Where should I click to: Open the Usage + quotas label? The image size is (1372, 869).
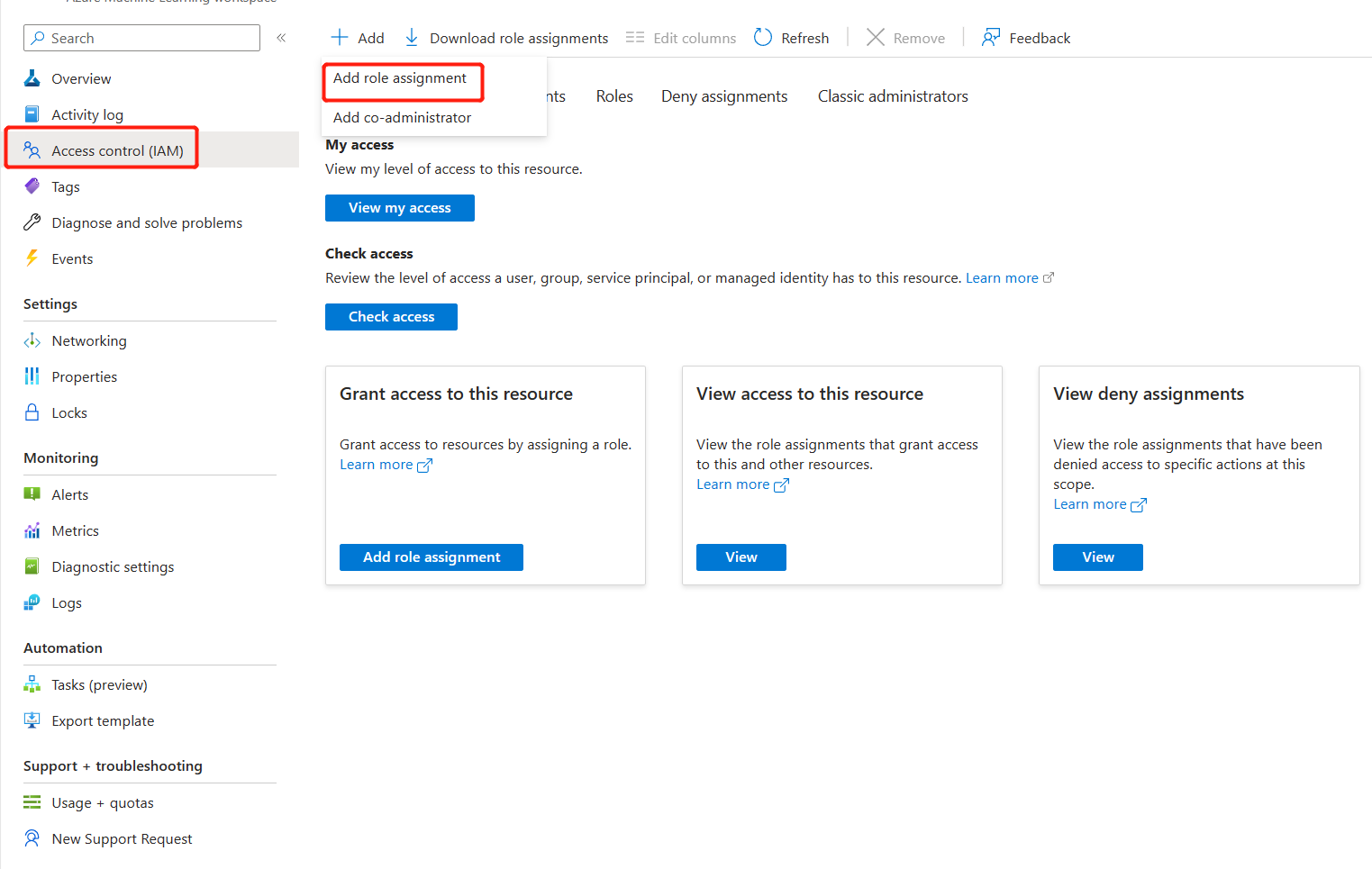click(103, 802)
